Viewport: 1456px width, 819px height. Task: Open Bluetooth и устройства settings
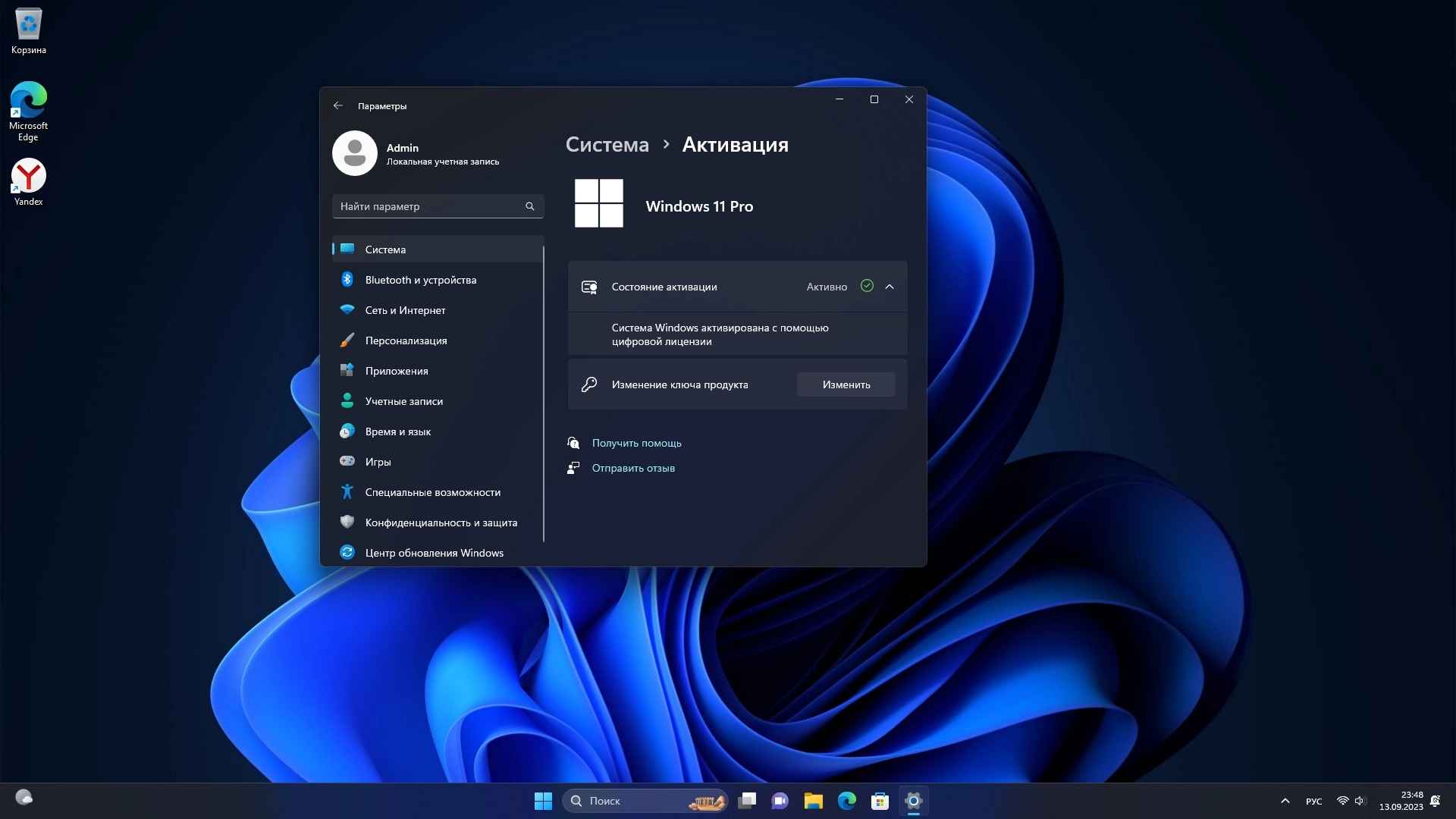pyautogui.click(x=420, y=280)
